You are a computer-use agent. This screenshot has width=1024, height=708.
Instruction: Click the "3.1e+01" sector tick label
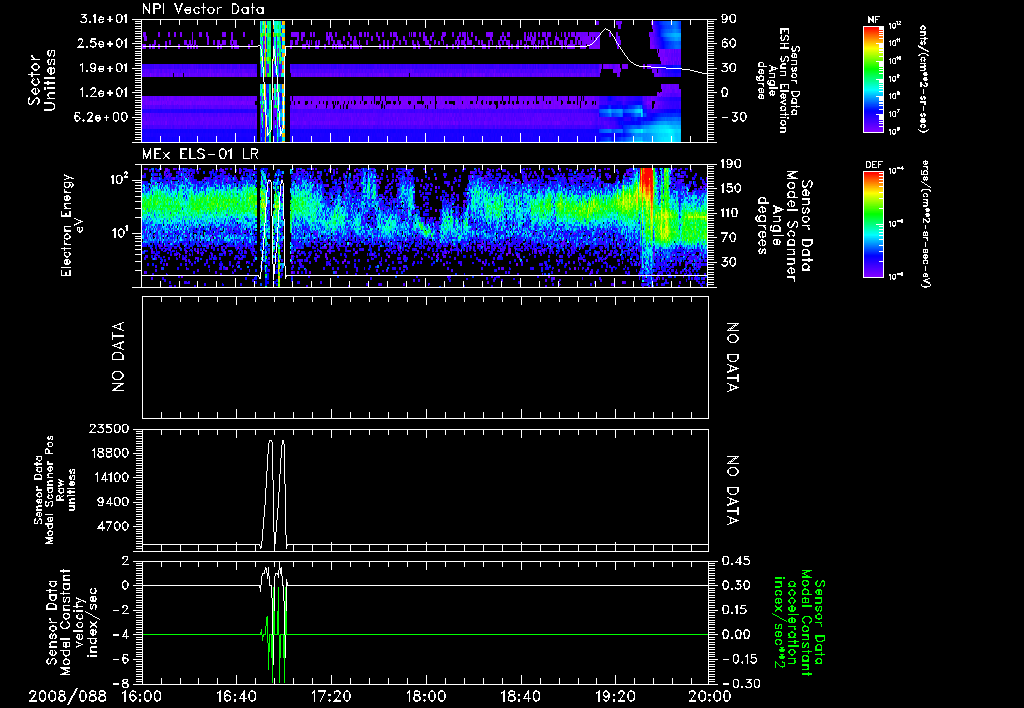coord(104,19)
